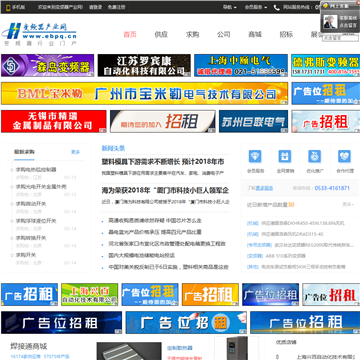Screen dimensions: 360x360
Task: Open the 全网营销 icon
Action: point(285,156)
